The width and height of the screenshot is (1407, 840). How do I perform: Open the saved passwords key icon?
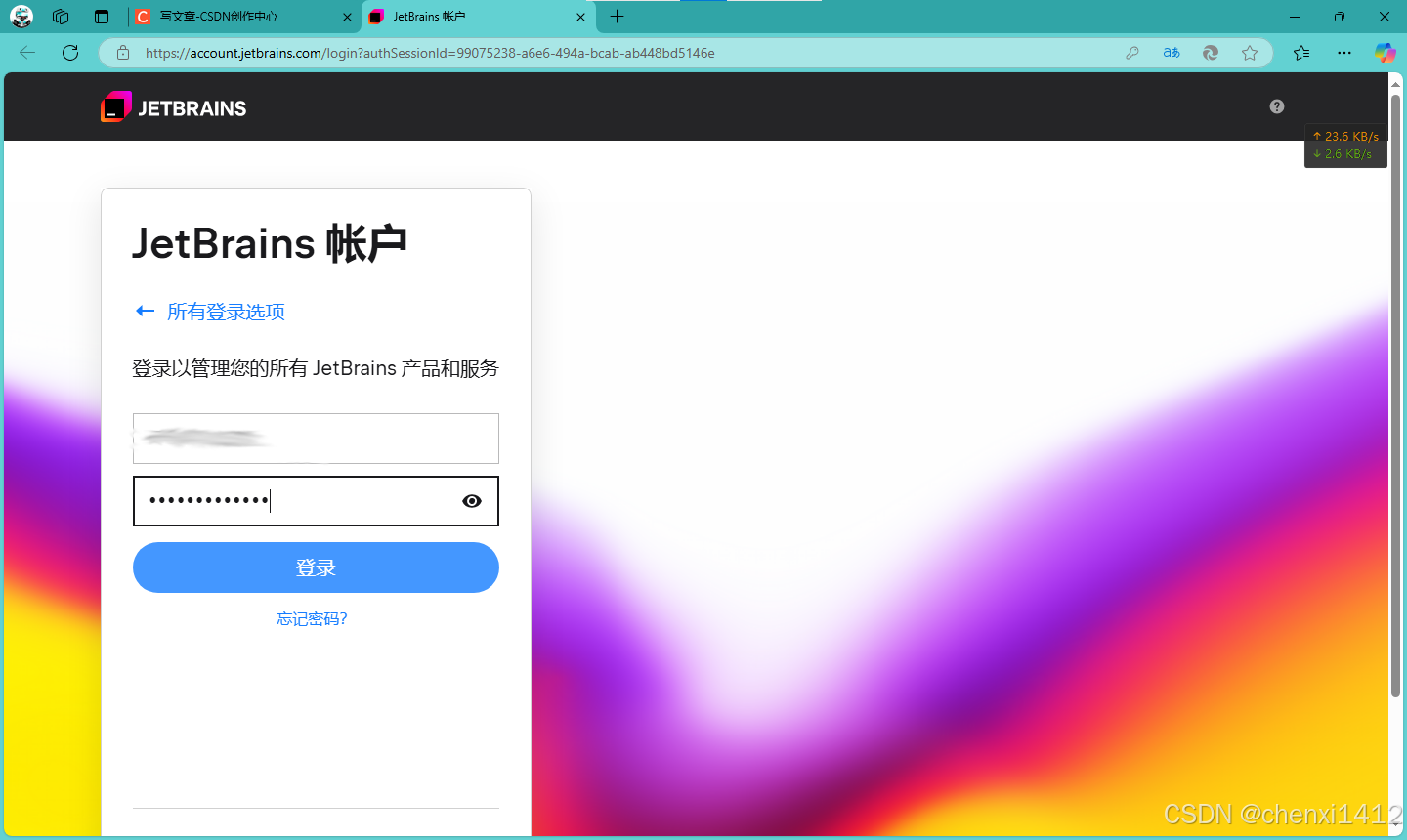[x=1132, y=53]
